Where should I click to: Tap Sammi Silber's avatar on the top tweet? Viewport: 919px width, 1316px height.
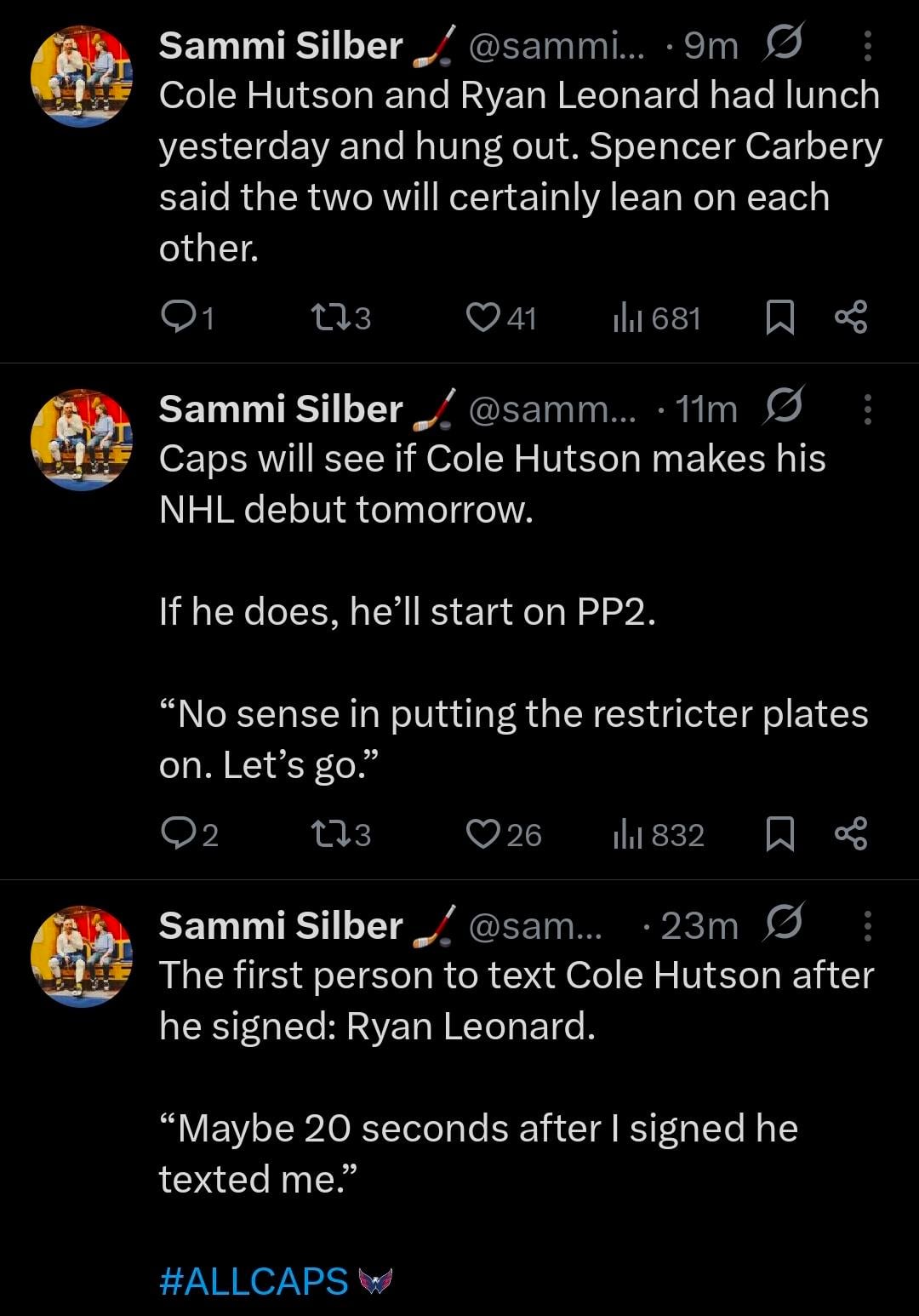(x=82, y=77)
